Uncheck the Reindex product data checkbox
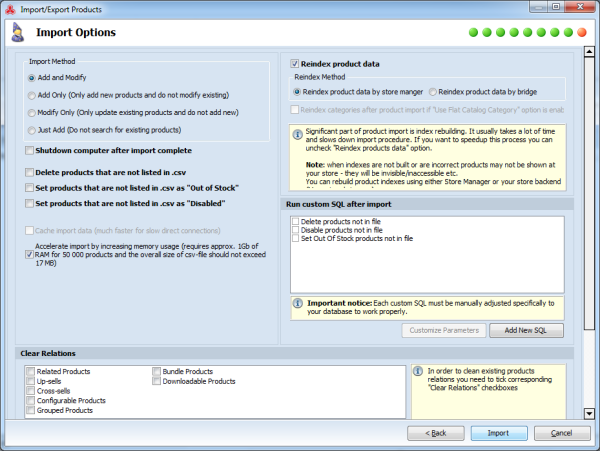The height and width of the screenshot is (451, 600). (295, 64)
